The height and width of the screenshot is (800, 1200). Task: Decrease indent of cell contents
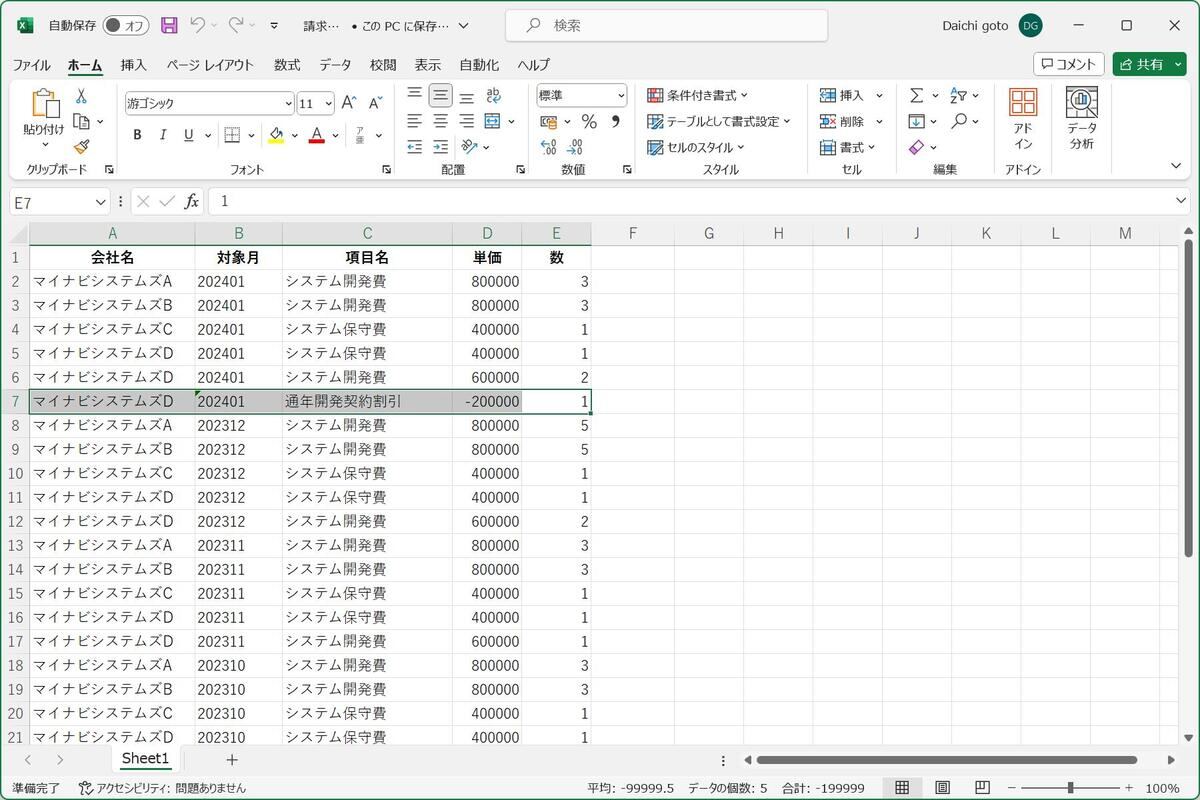(x=414, y=147)
